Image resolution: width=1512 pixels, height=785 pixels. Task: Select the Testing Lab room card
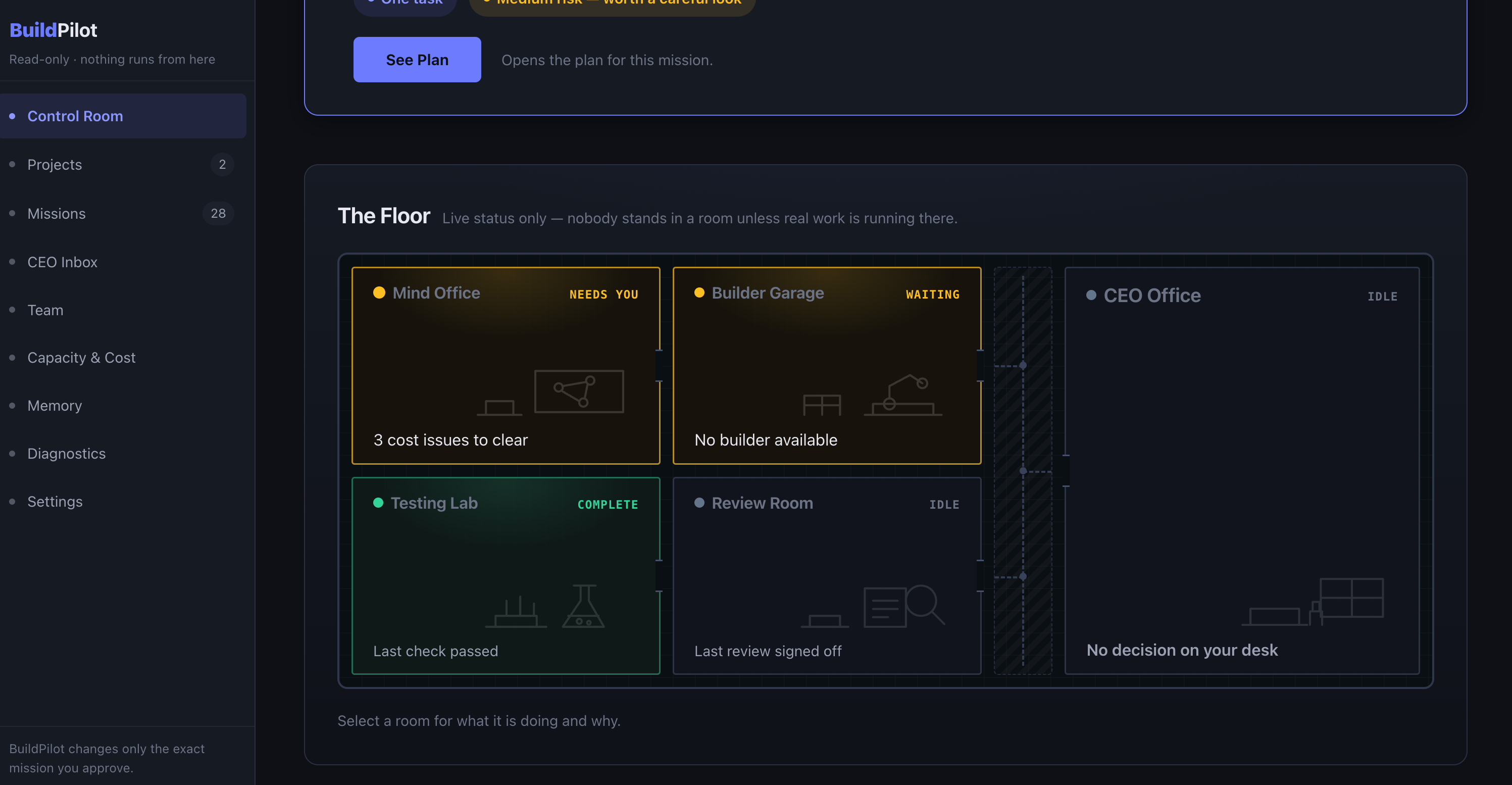coord(506,576)
